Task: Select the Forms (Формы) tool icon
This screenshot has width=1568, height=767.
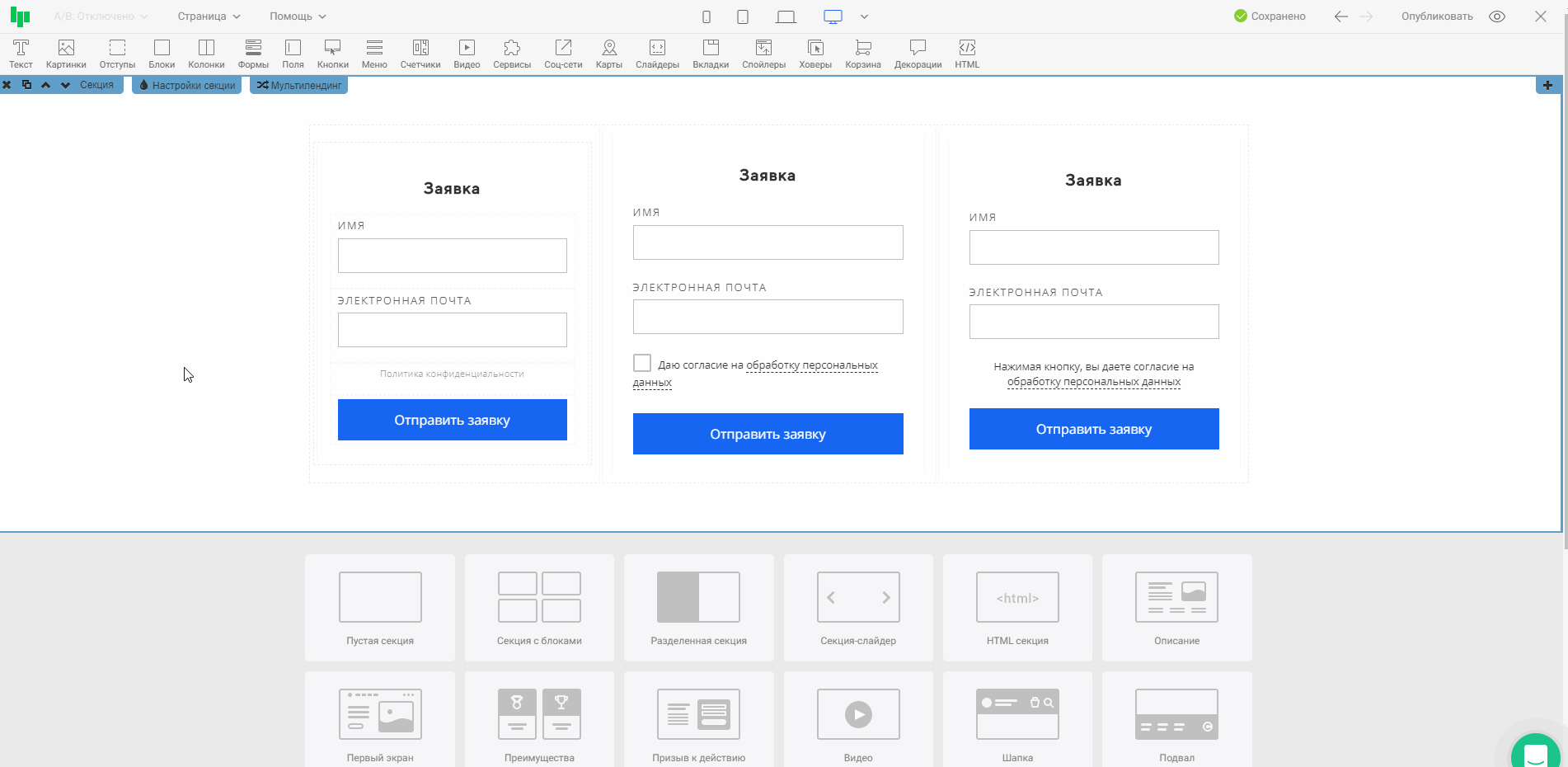Action: click(253, 54)
